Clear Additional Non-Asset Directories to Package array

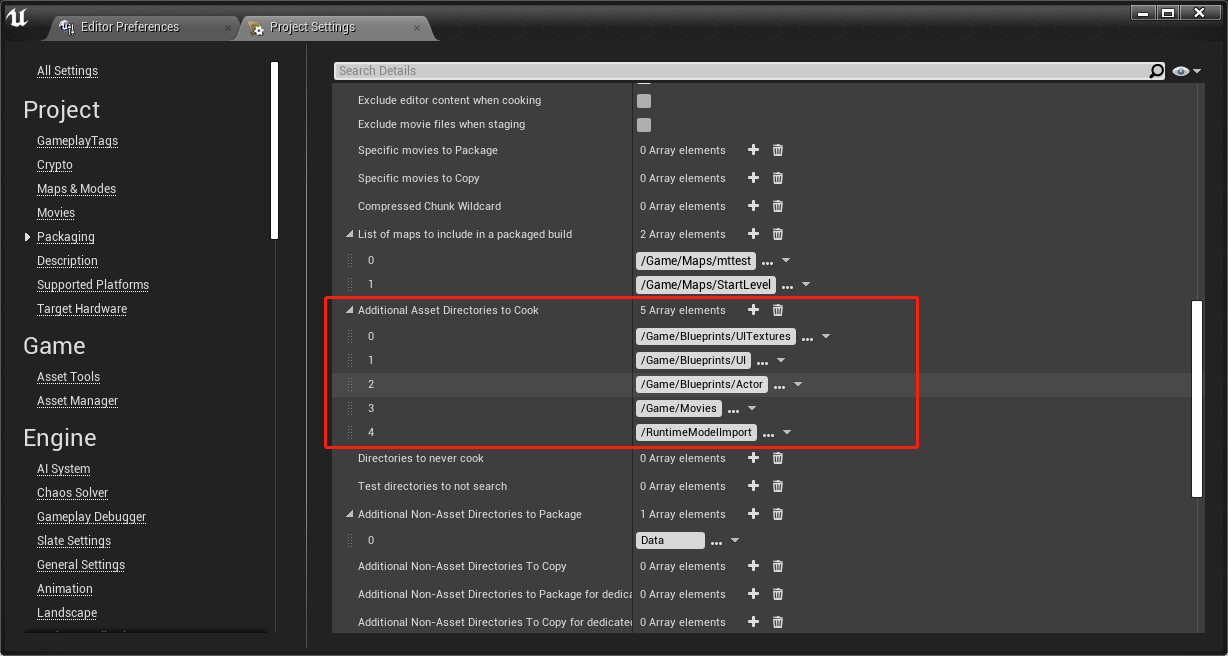[x=778, y=514]
